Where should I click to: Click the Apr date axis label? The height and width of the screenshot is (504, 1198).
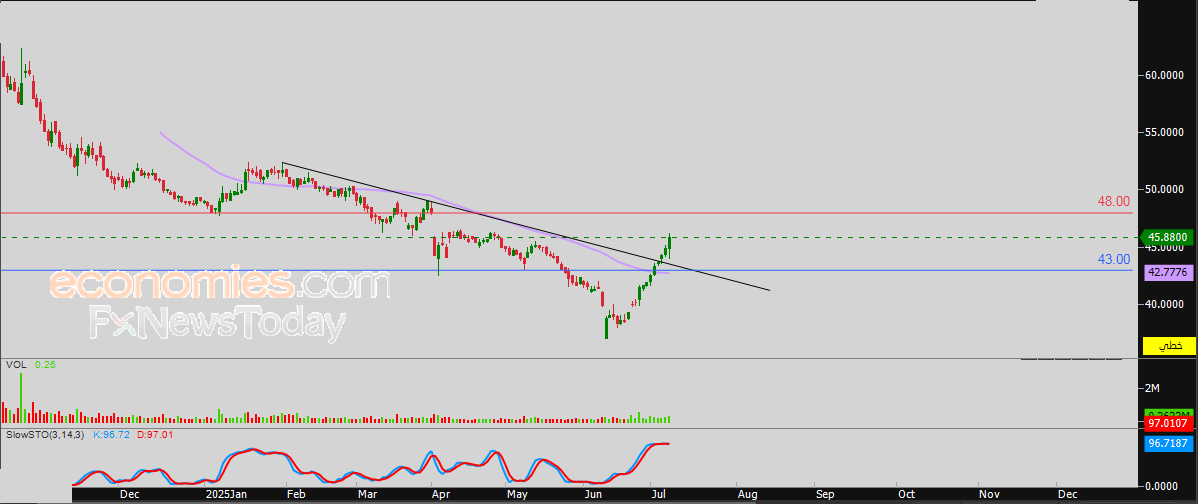click(x=441, y=495)
